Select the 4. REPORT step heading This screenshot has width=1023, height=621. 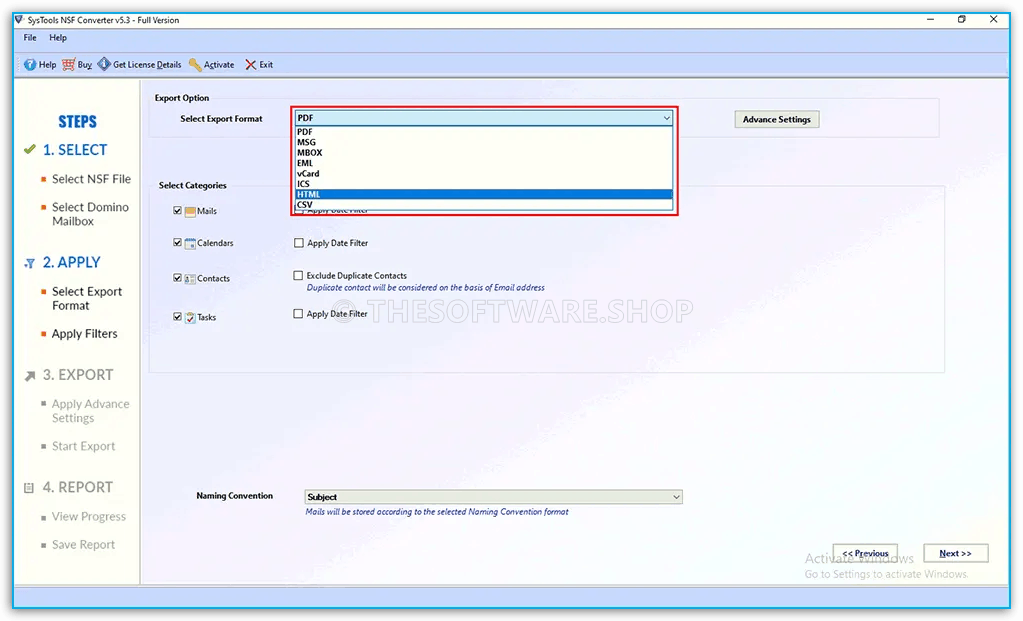78,487
